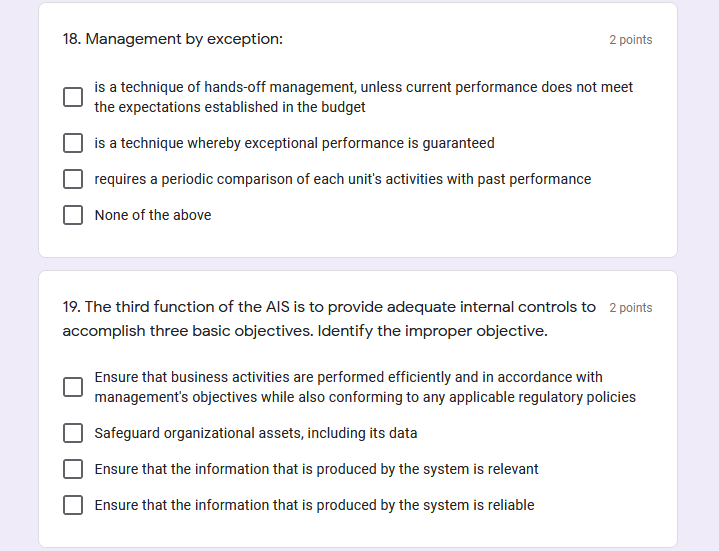Check the hands-off management technique checkbox
The width and height of the screenshot is (719, 551).
[73, 97]
